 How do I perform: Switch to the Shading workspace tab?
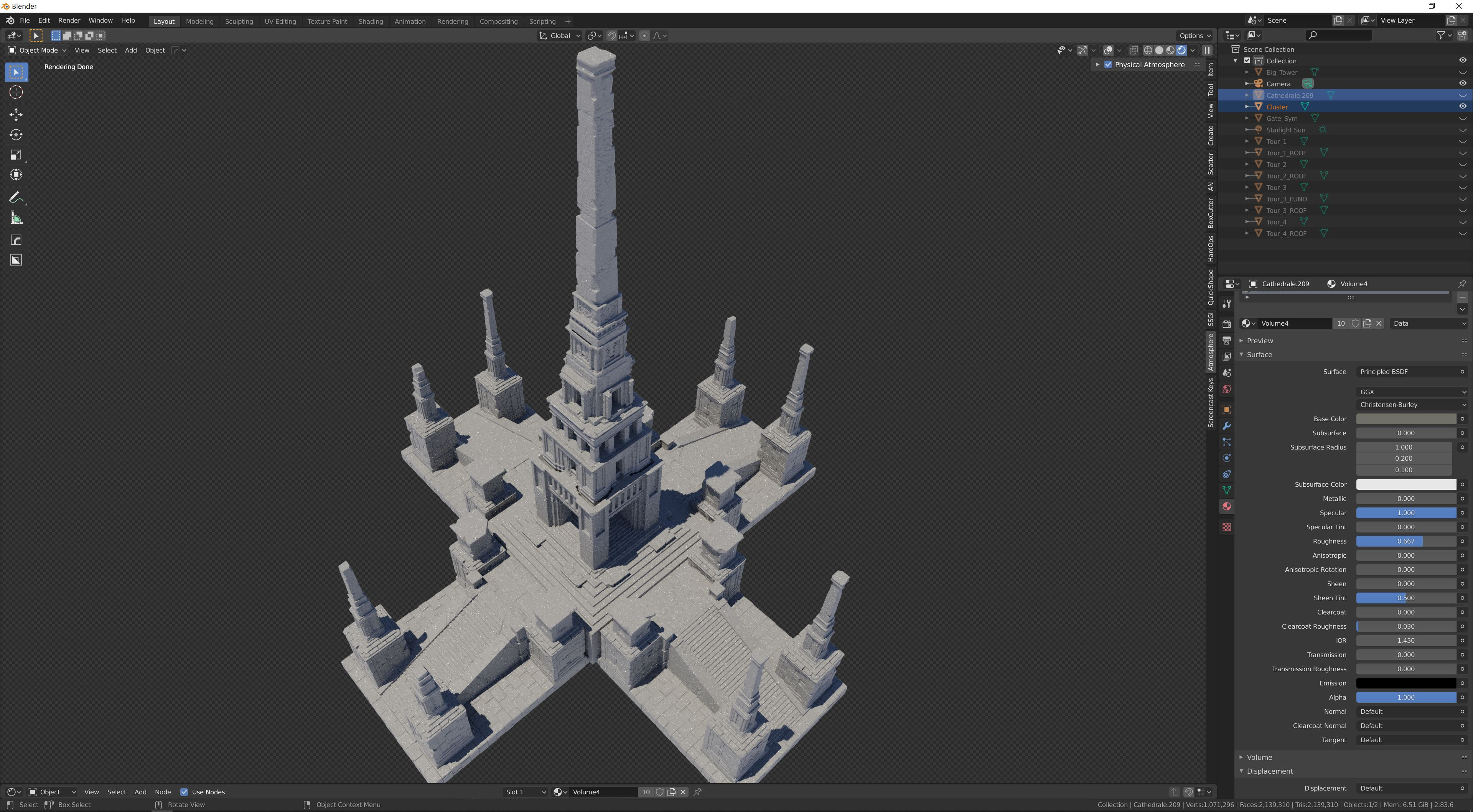[x=371, y=21]
